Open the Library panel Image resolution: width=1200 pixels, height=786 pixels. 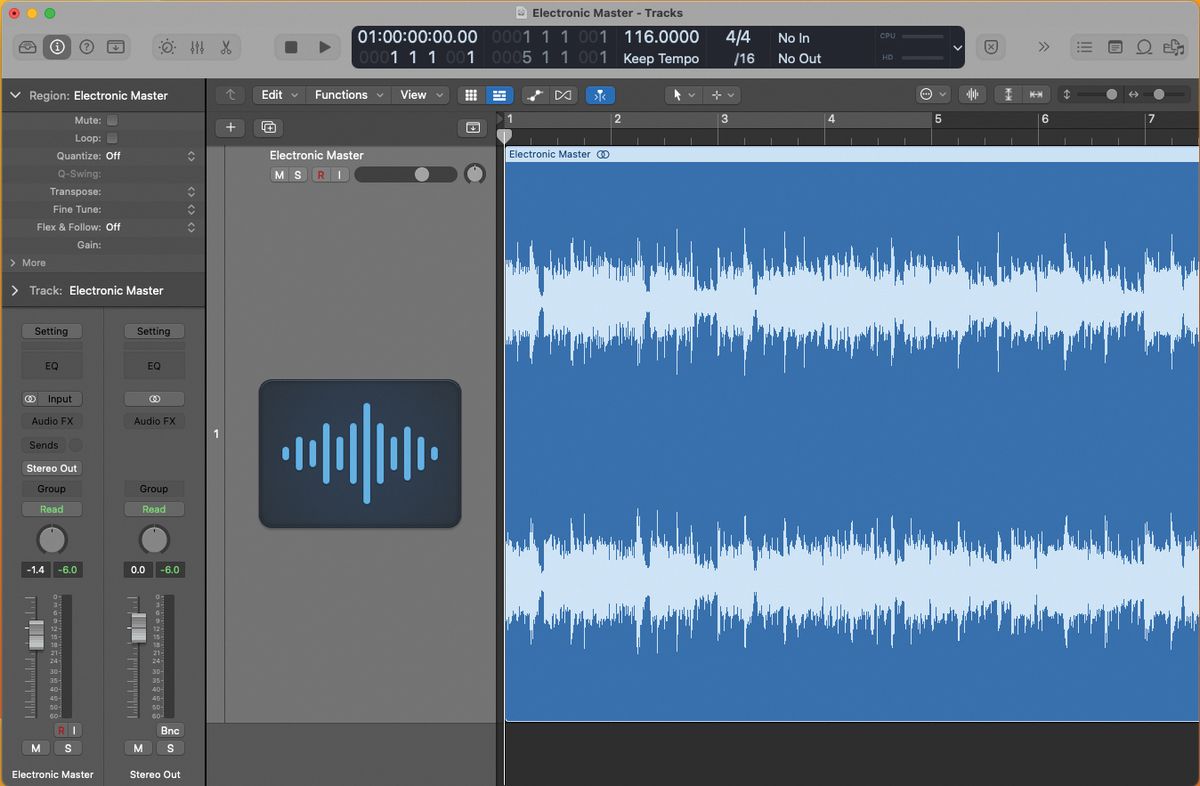click(27, 46)
